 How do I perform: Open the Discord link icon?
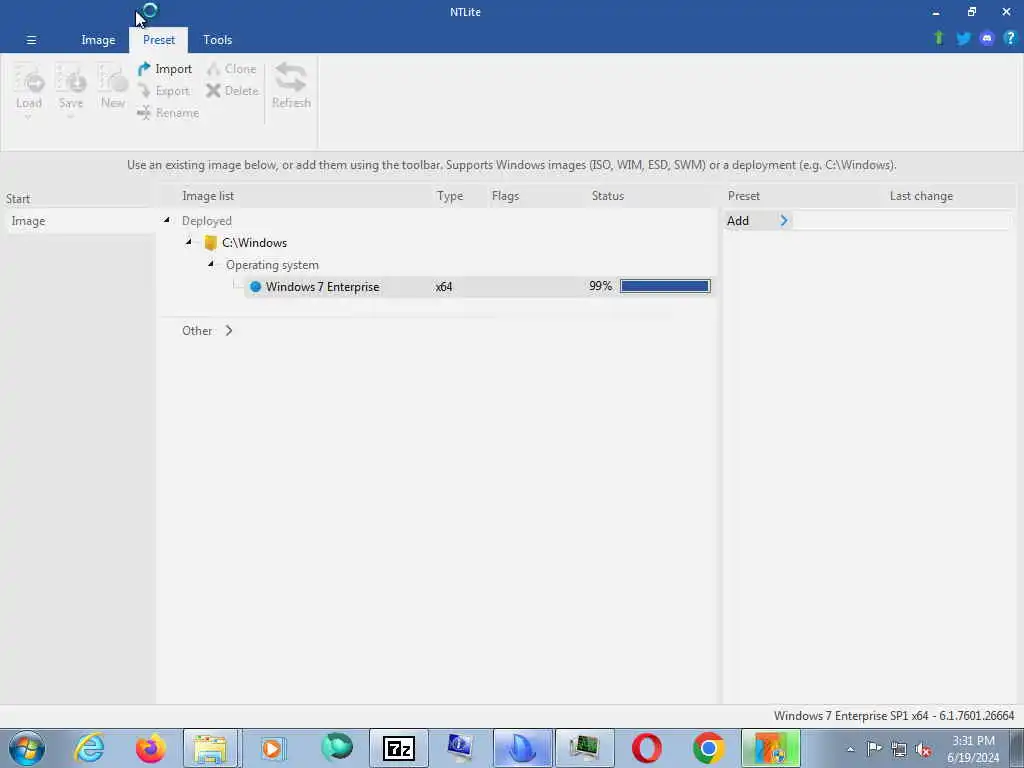click(x=987, y=39)
